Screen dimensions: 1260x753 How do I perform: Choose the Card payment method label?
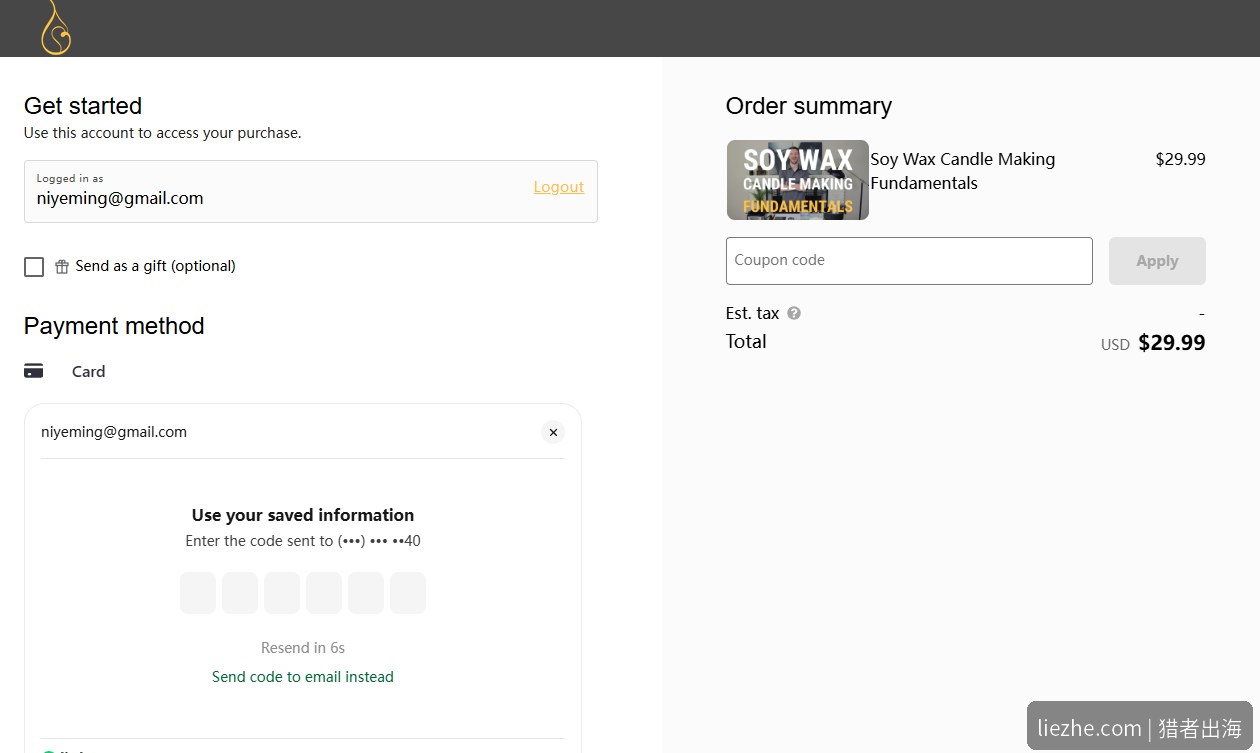pyautogui.click(x=88, y=371)
